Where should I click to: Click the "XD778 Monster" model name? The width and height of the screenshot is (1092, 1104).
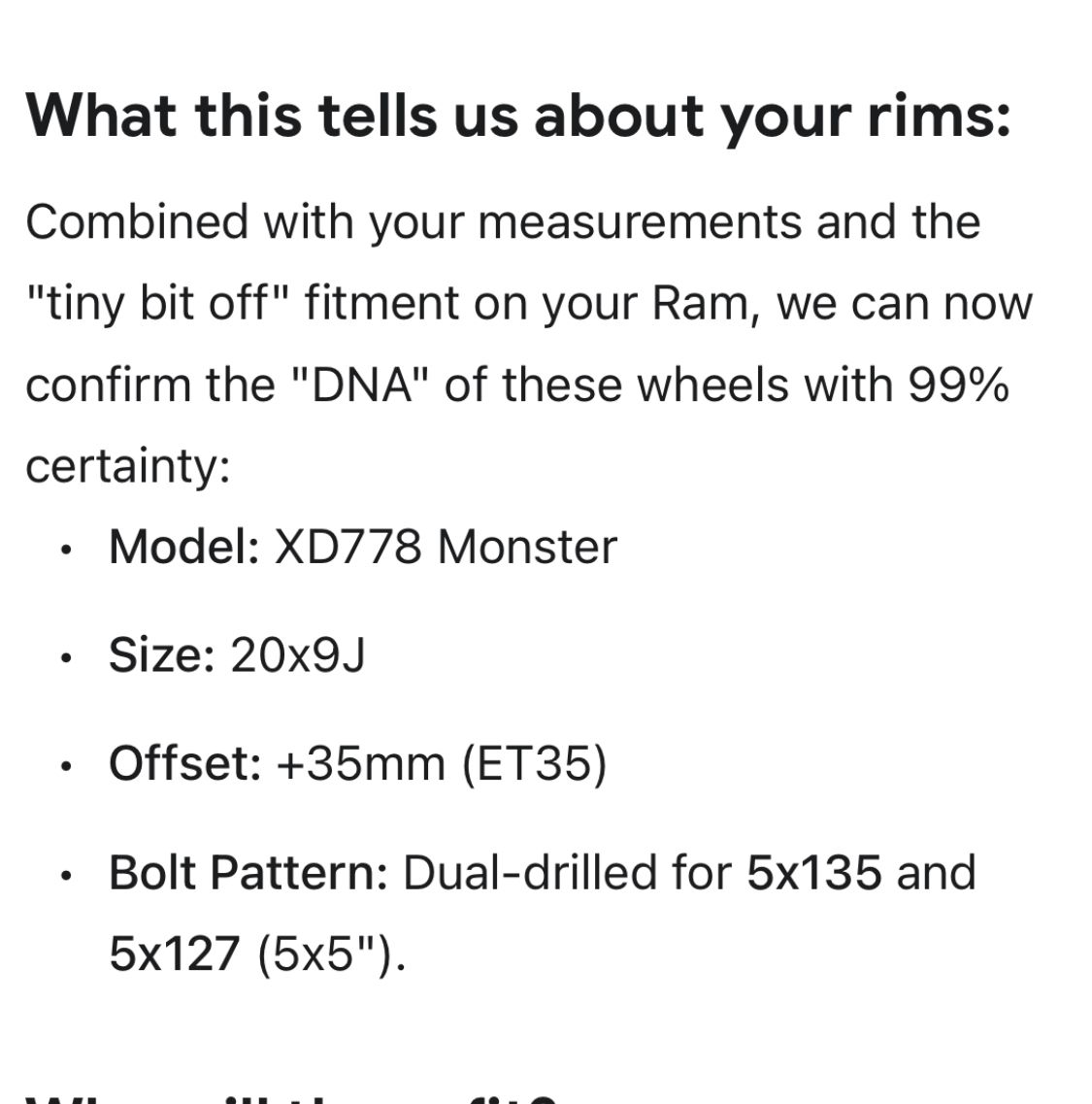pos(446,547)
